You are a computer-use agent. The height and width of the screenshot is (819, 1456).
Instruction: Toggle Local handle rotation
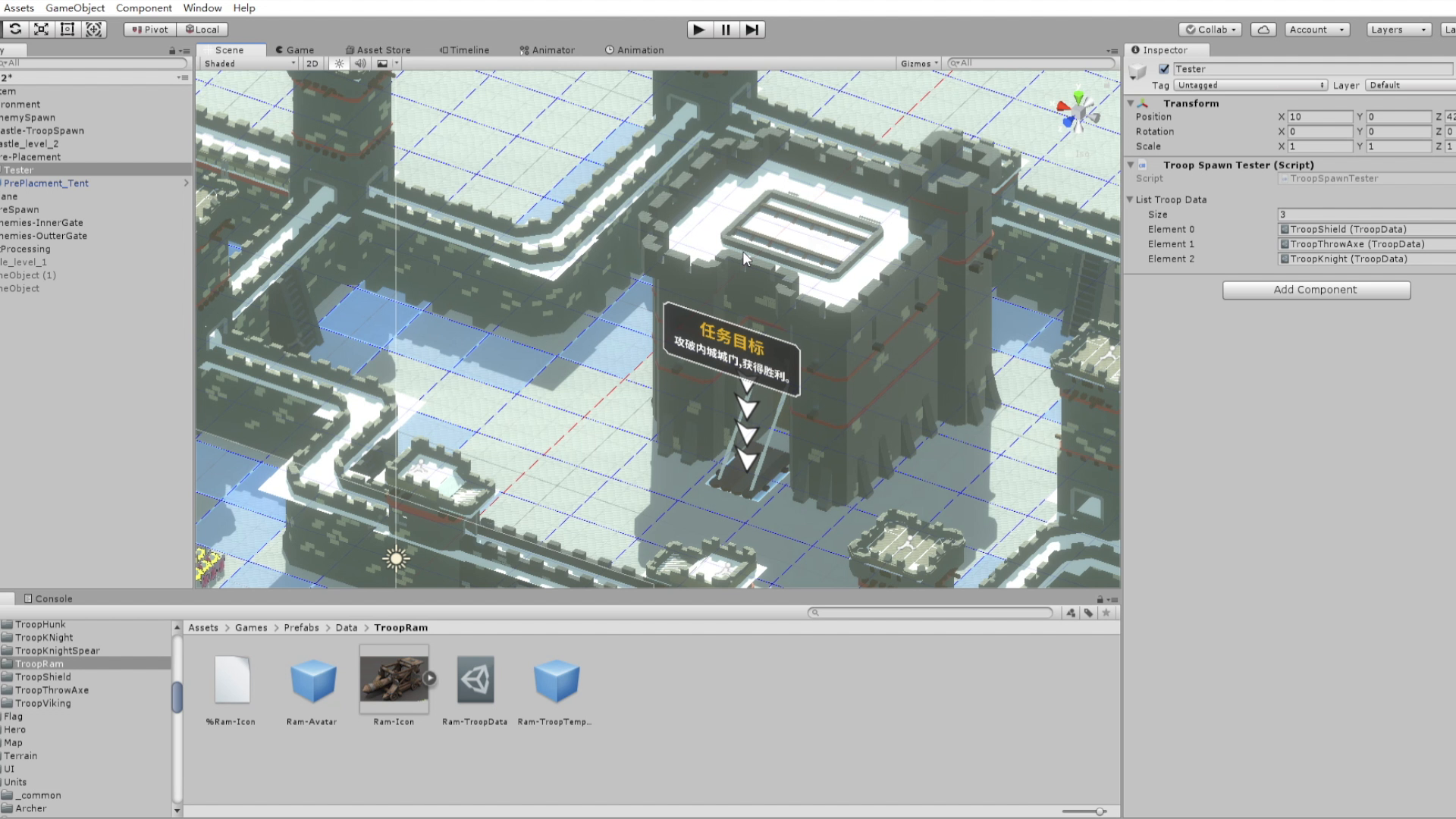click(x=202, y=30)
